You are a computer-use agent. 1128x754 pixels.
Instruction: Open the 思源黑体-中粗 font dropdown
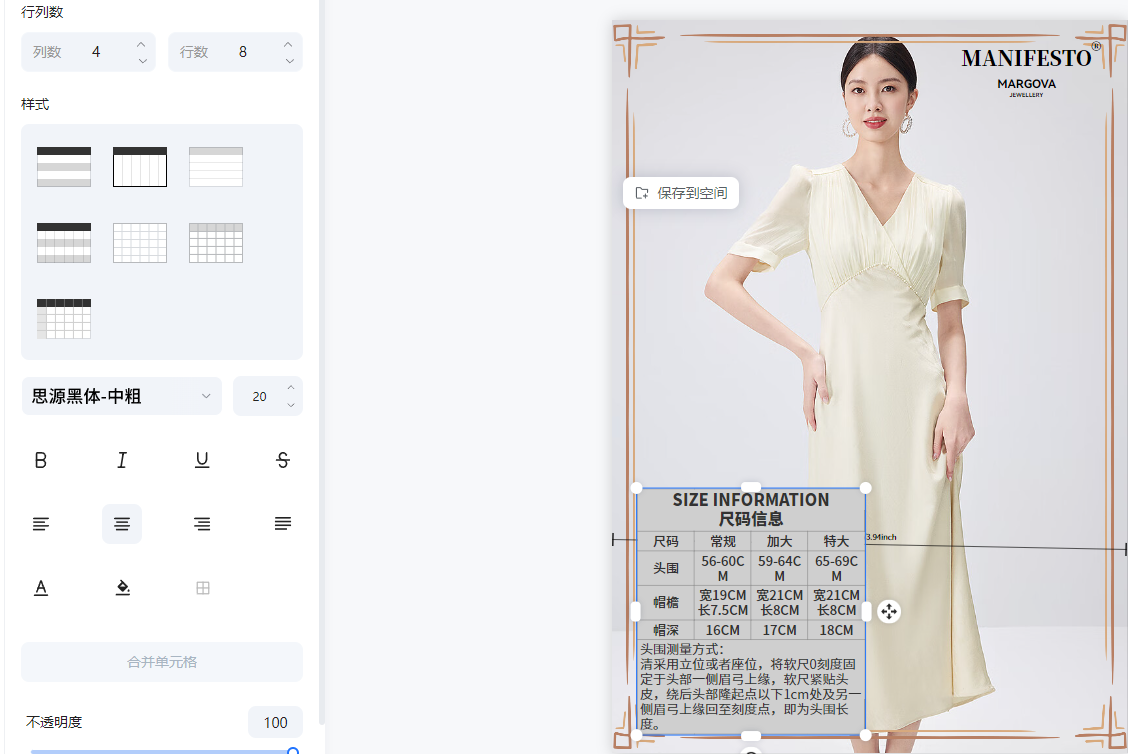[x=121, y=396]
